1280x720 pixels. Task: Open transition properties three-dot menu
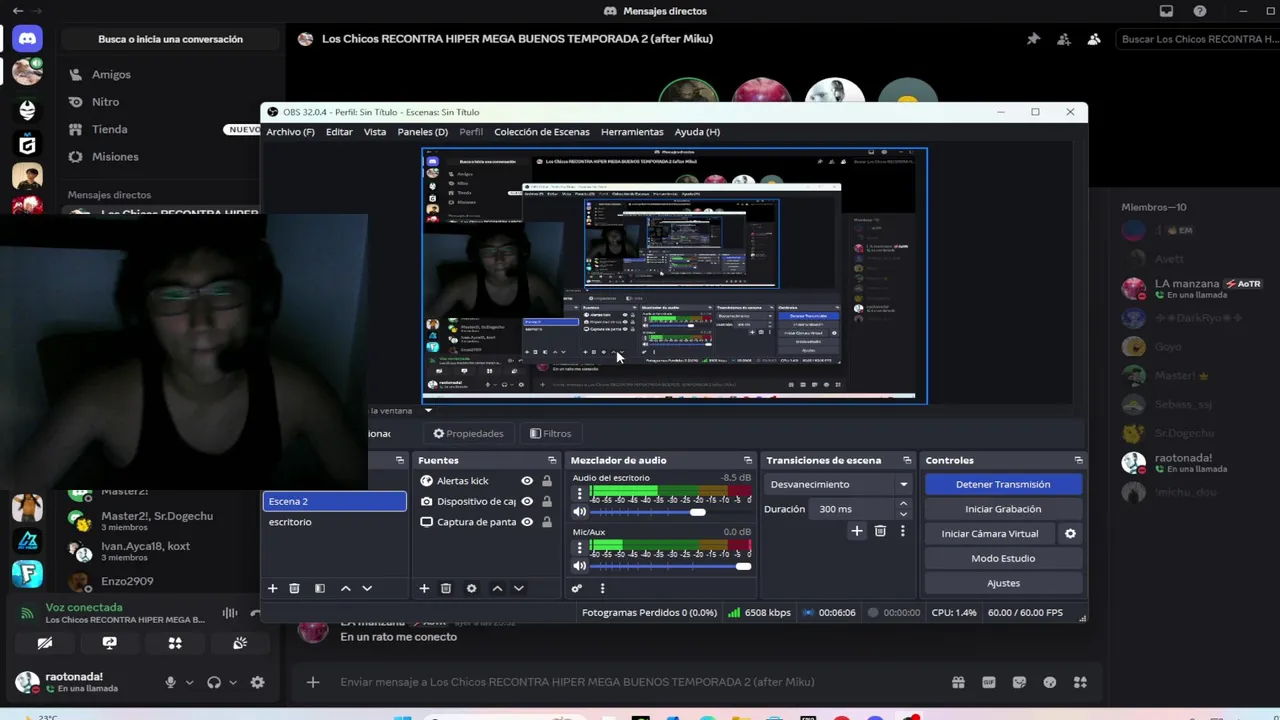[x=902, y=531]
